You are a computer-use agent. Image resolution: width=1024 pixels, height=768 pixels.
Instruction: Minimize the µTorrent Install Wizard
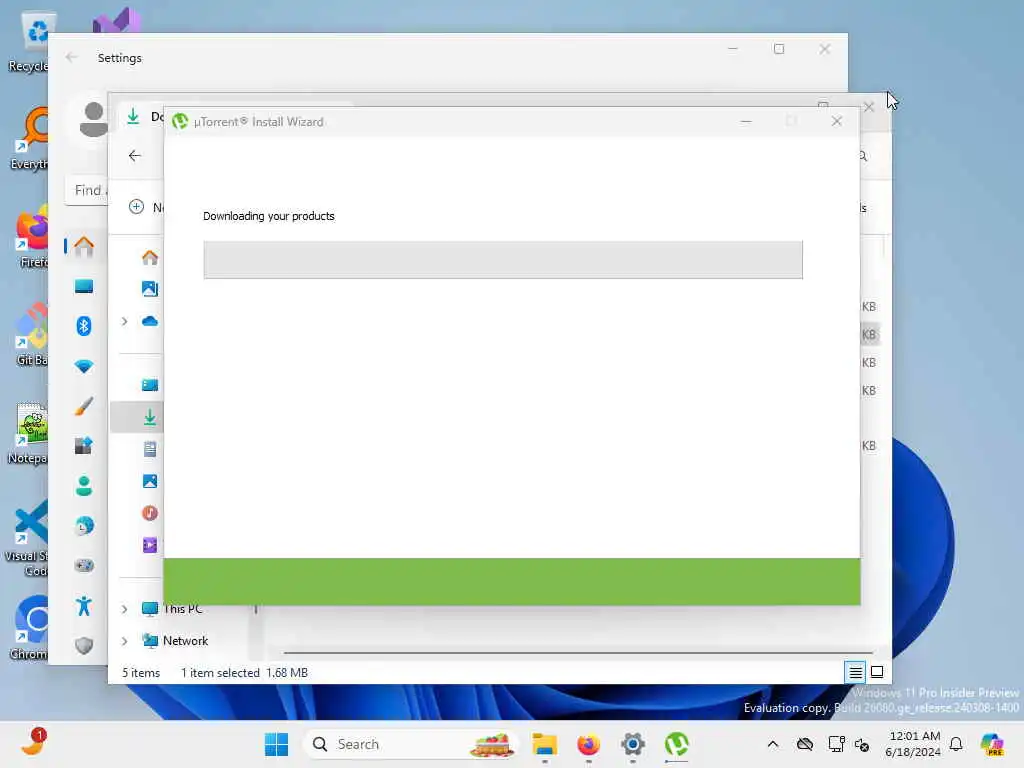(x=746, y=121)
